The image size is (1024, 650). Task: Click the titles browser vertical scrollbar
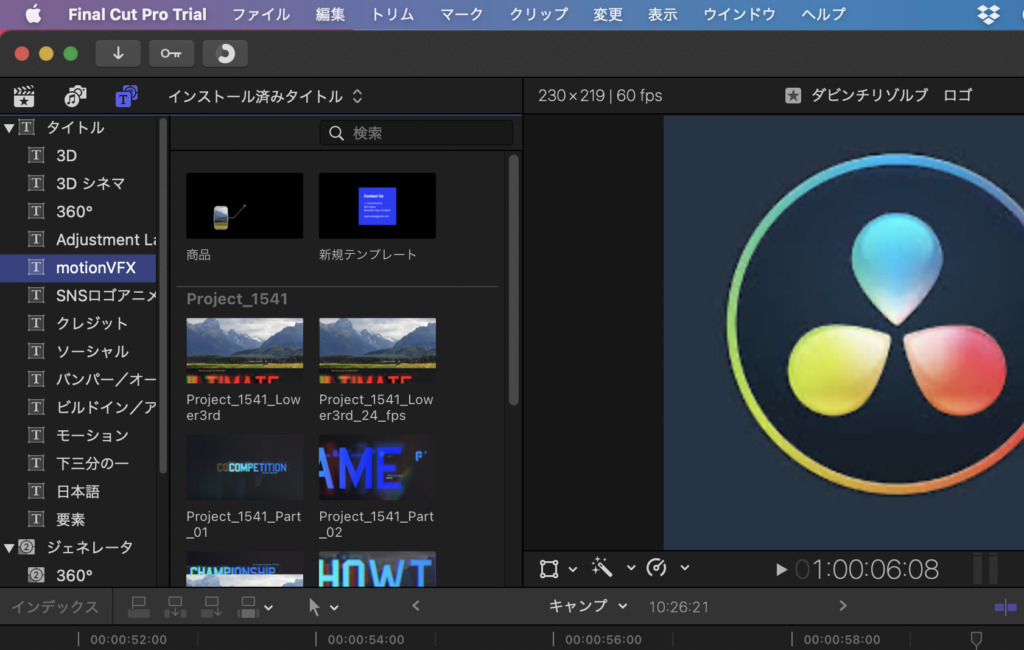click(514, 280)
